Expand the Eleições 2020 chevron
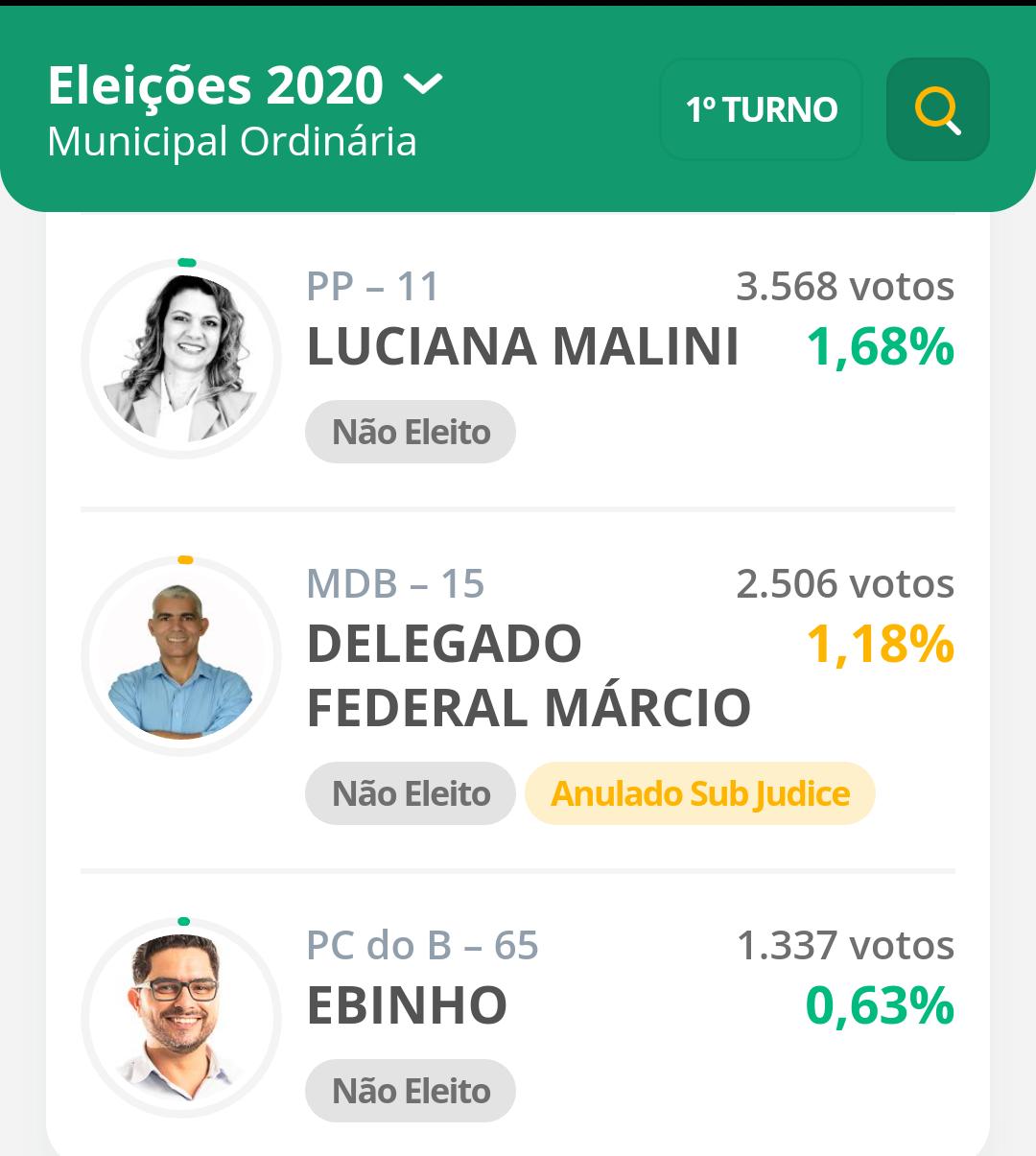This screenshot has width=1036, height=1156. click(423, 85)
